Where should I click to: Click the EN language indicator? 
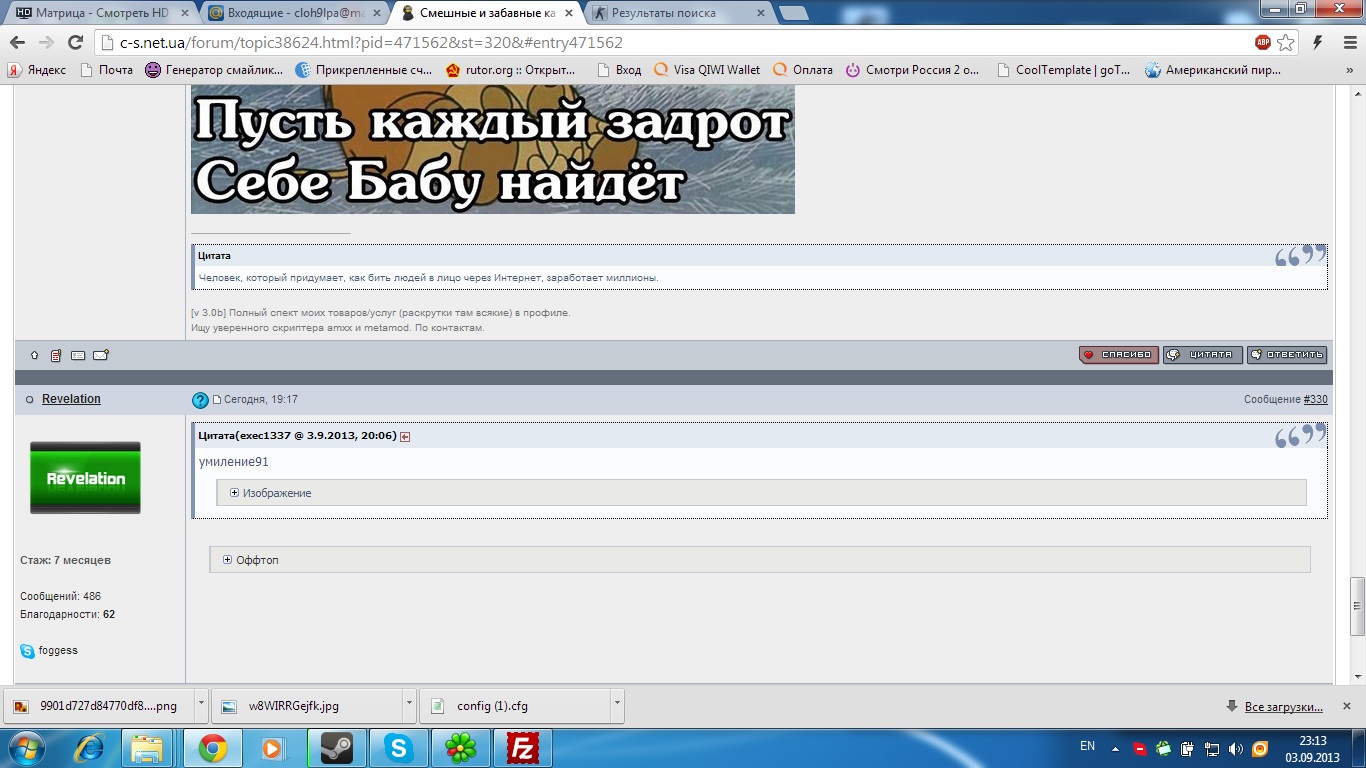point(1087,746)
